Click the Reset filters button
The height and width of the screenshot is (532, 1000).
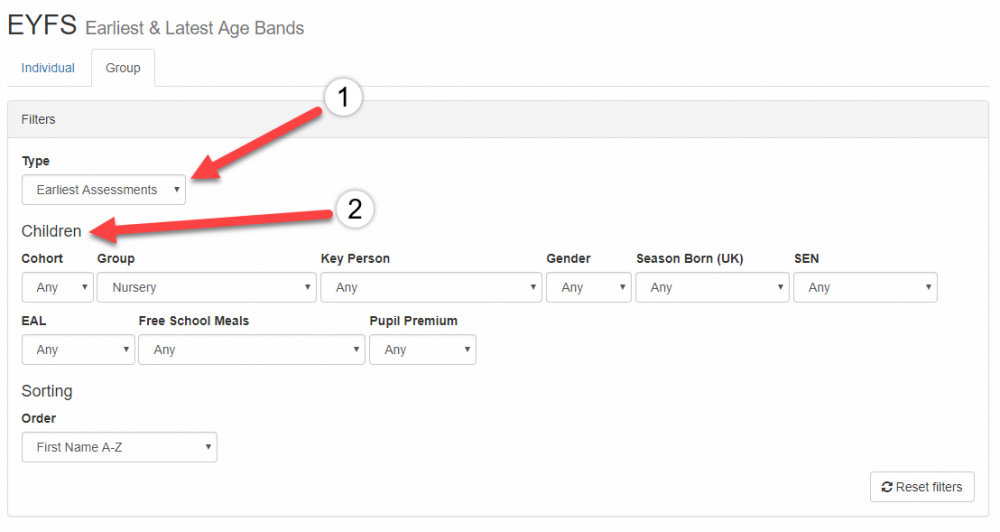pos(921,487)
